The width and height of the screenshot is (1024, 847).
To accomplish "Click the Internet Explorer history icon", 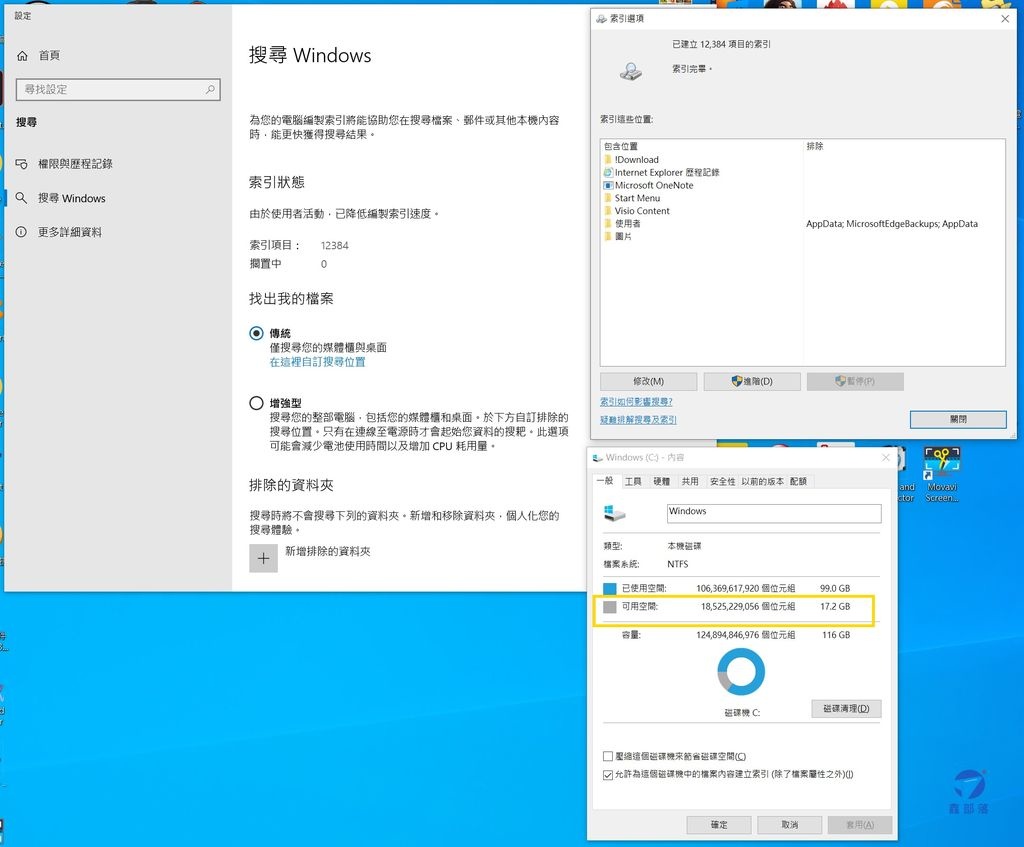I will (608, 172).
